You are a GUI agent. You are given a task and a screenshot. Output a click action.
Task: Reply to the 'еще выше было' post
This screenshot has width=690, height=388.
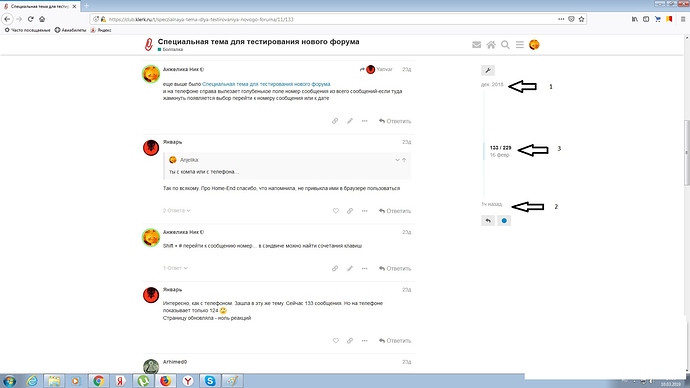pos(395,121)
